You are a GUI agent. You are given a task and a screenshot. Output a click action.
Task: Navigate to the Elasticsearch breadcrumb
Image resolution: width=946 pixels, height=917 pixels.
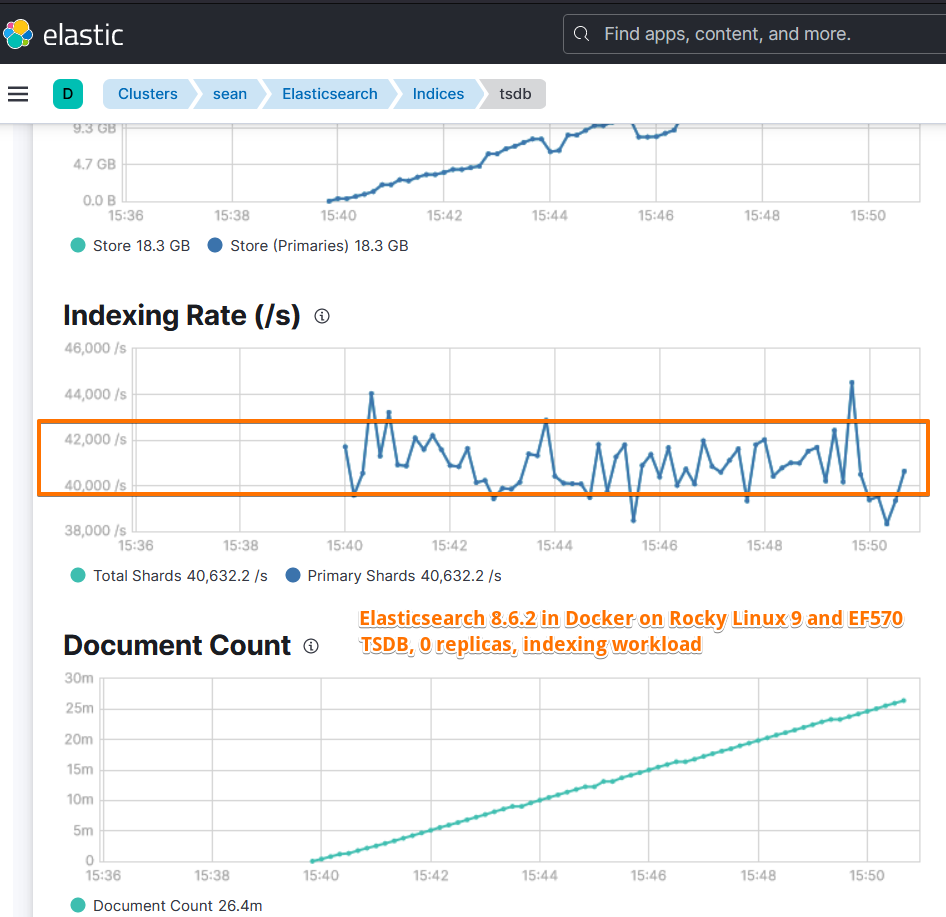tap(329, 94)
